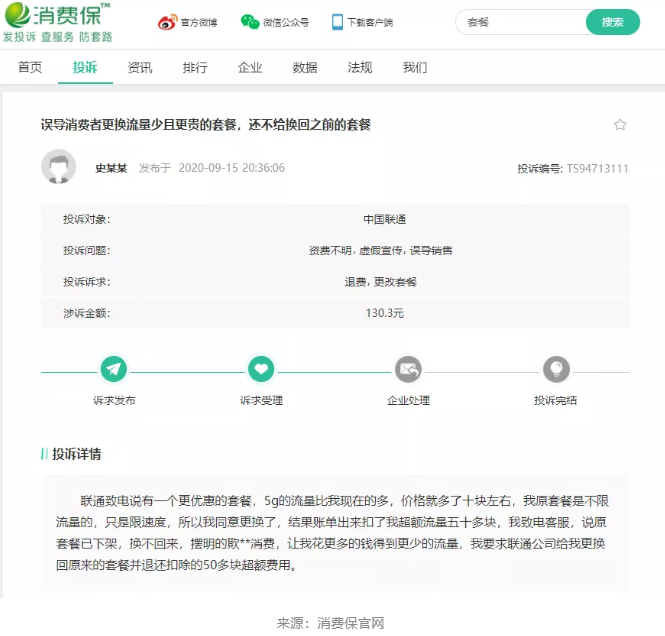Click the 搜索 search button
This screenshot has height=636, width=665.
(x=613, y=22)
